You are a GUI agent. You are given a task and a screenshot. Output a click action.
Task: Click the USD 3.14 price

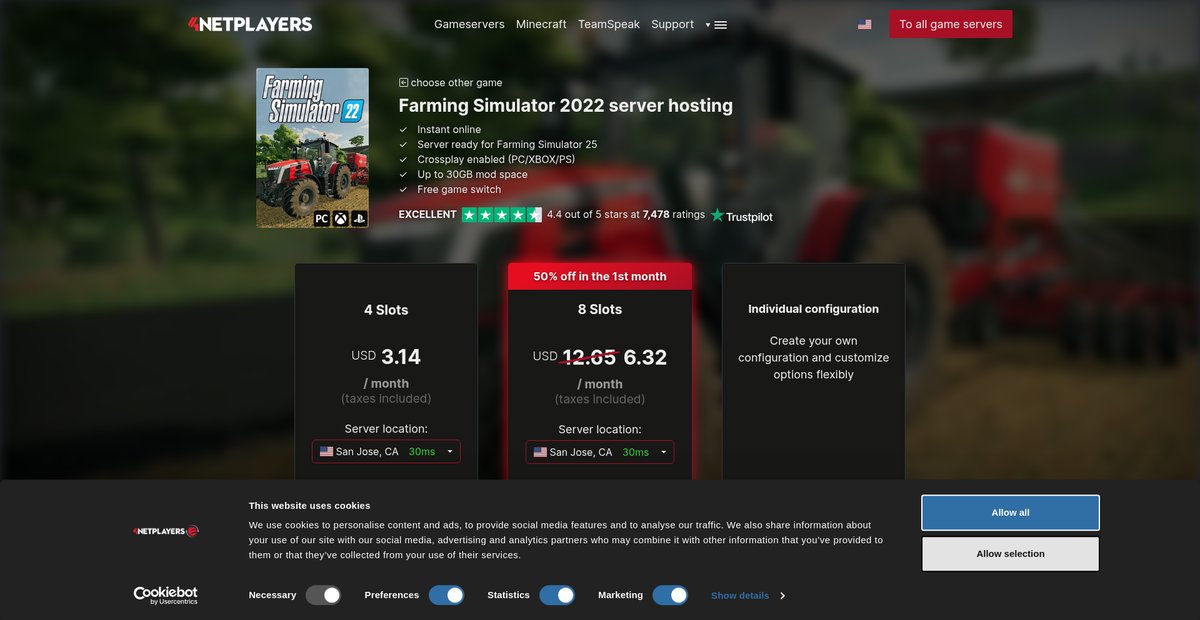coord(386,357)
